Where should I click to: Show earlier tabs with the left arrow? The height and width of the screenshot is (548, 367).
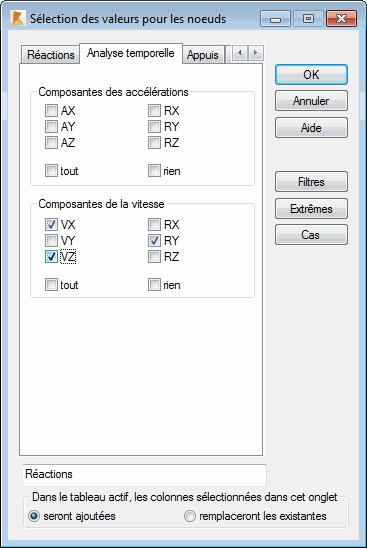click(x=240, y=53)
